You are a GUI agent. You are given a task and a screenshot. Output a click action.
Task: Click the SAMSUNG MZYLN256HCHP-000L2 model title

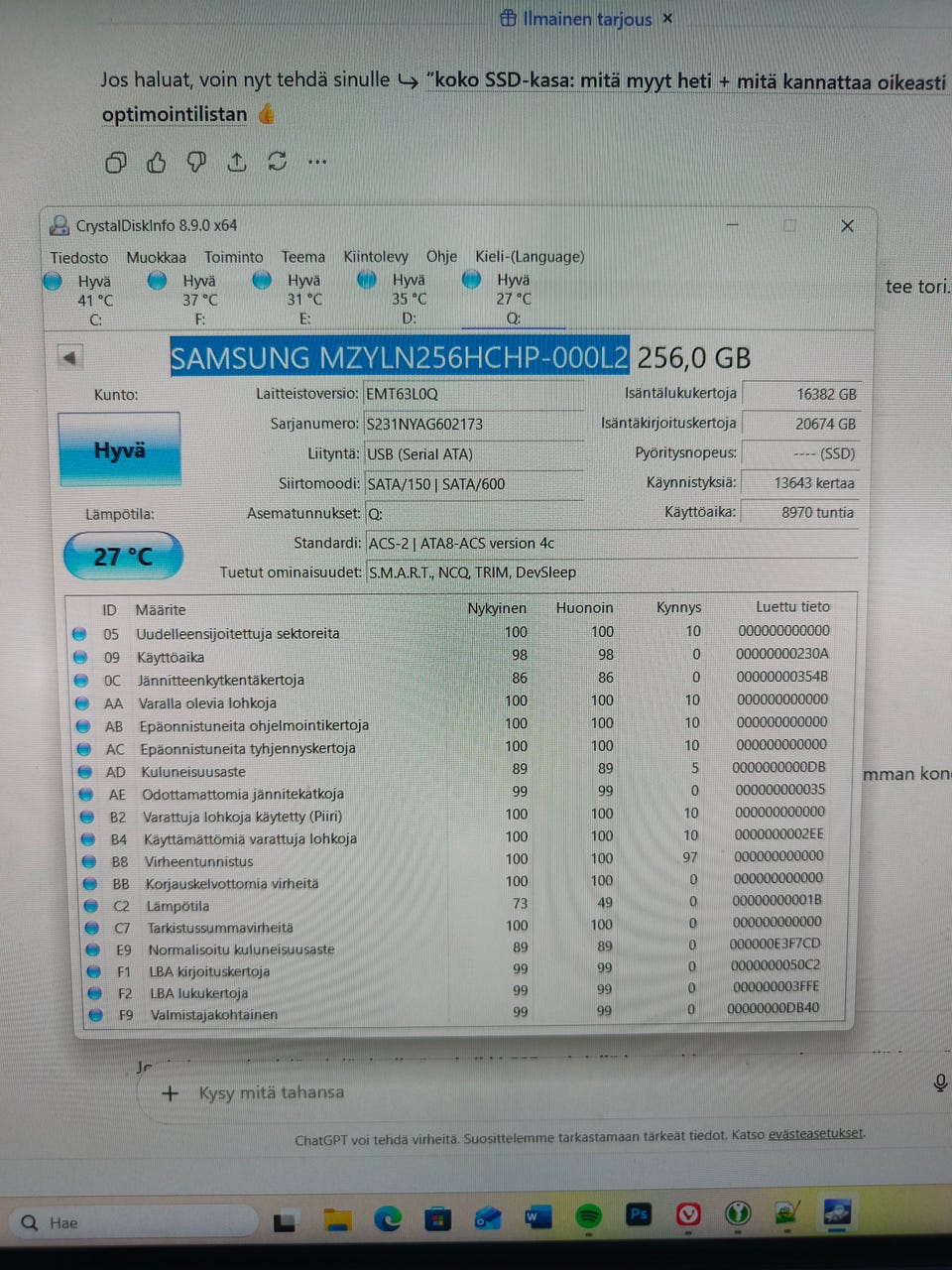pyautogui.click(x=399, y=357)
